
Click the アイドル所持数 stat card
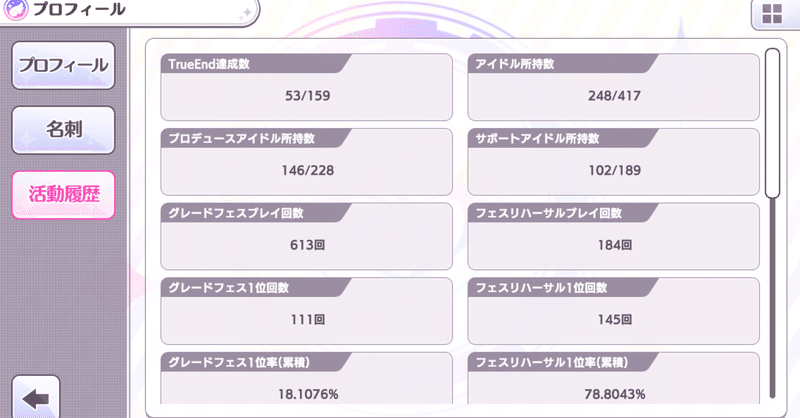(x=614, y=84)
